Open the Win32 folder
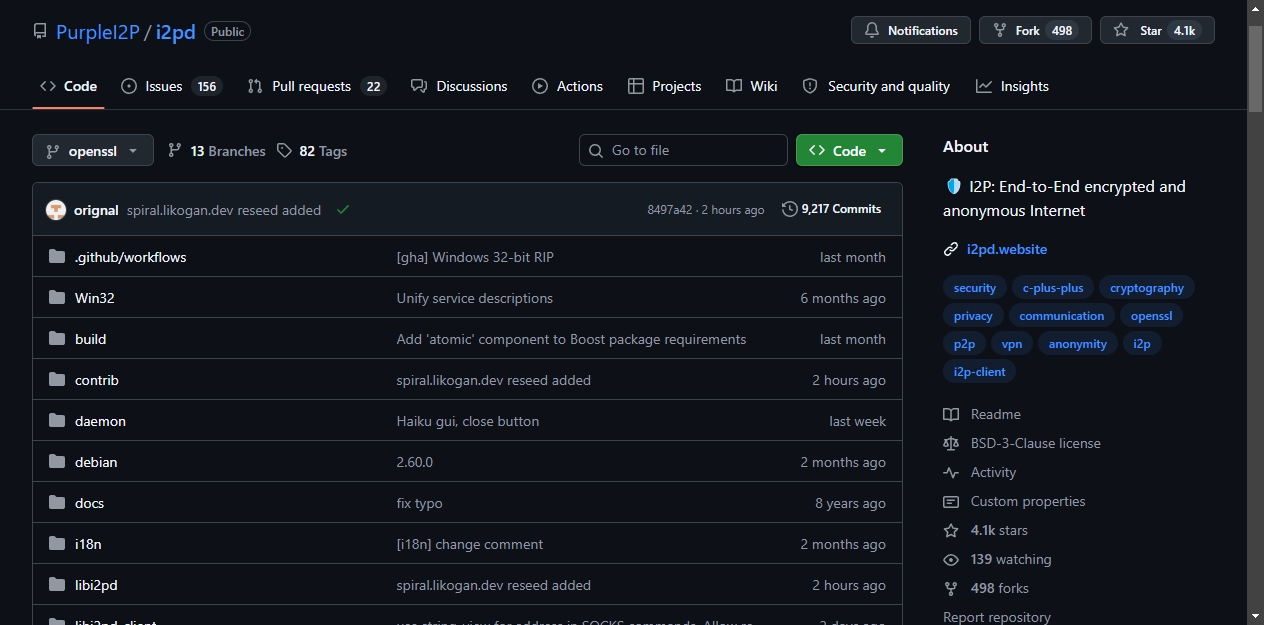This screenshot has height=625, width=1264. [x=95, y=298]
